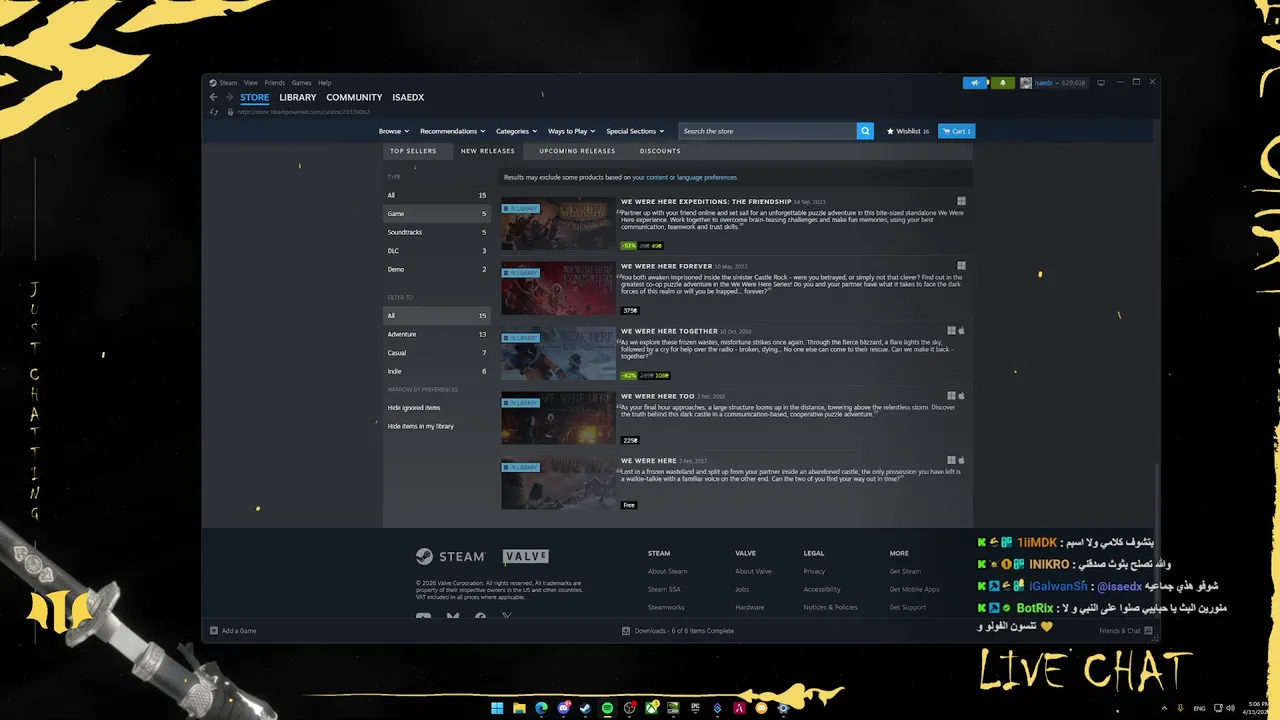Expand the Ways to Play dropdown
The width and height of the screenshot is (1280, 720).
coord(571,131)
